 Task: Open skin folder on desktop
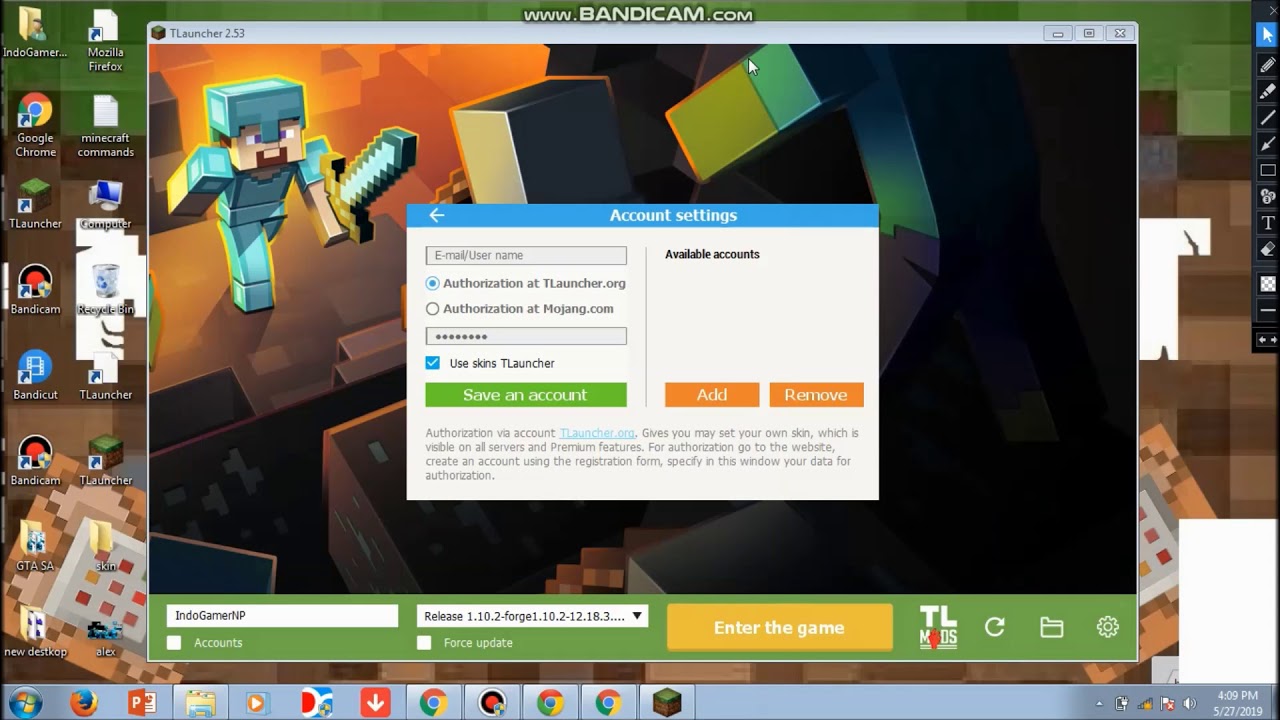tap(105, 547)
